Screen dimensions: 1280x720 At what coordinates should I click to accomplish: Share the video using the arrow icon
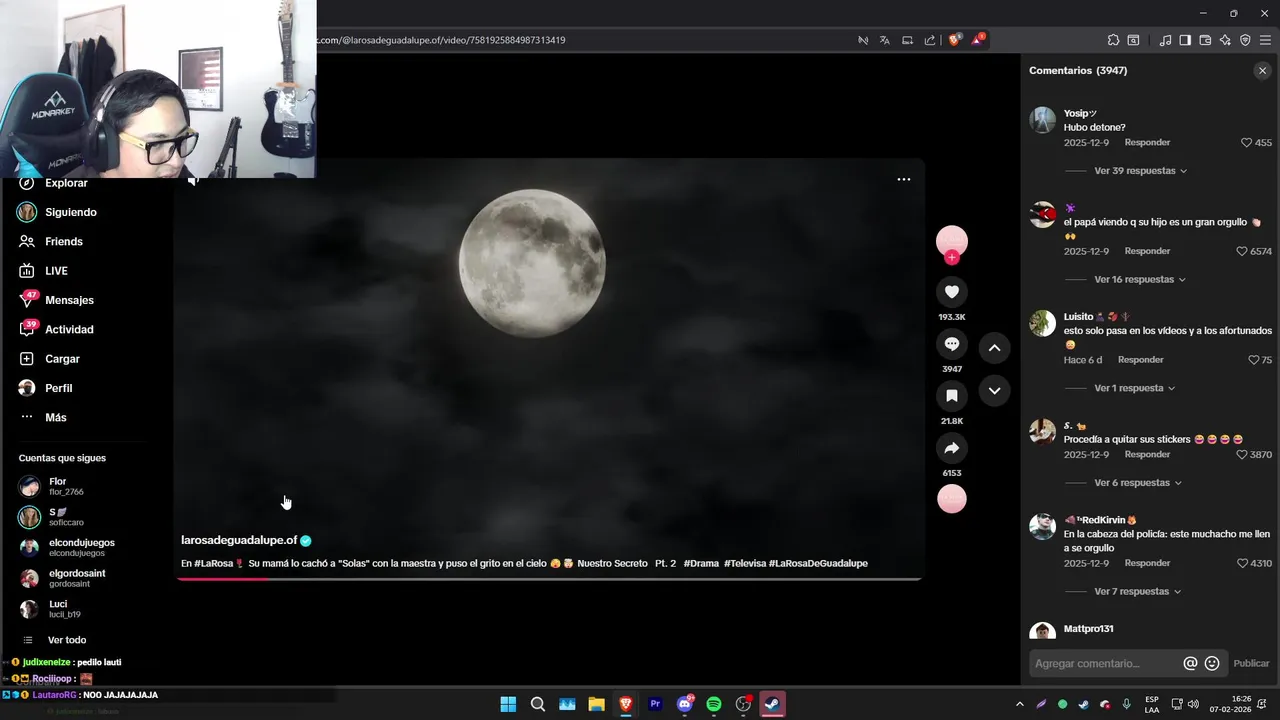pyautogui.click(x=952, y=448)
